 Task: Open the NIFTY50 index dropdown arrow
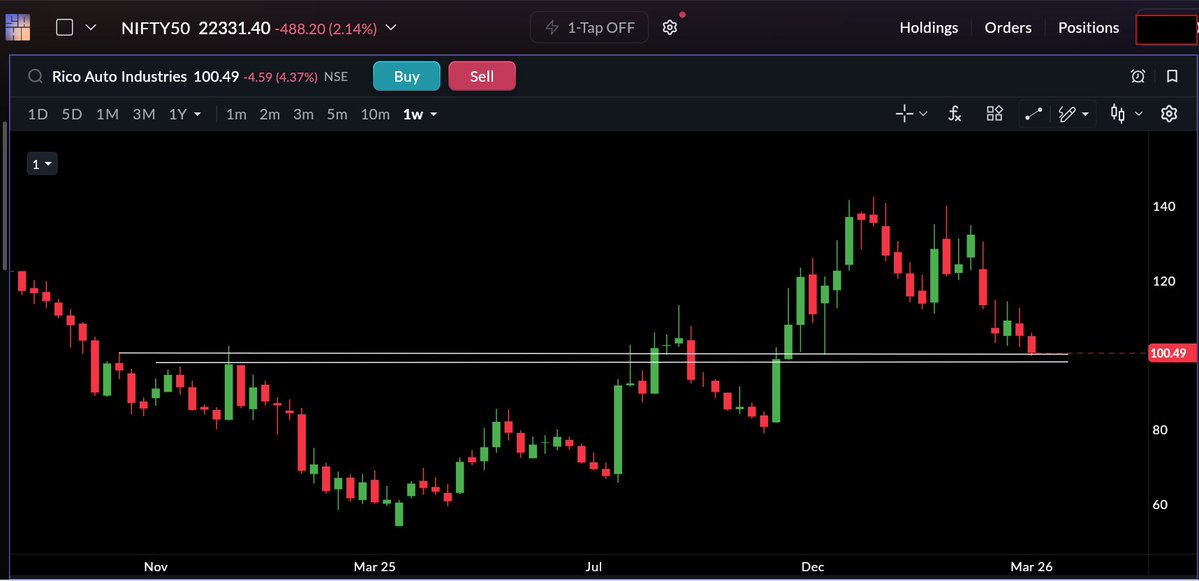[391, 28]
